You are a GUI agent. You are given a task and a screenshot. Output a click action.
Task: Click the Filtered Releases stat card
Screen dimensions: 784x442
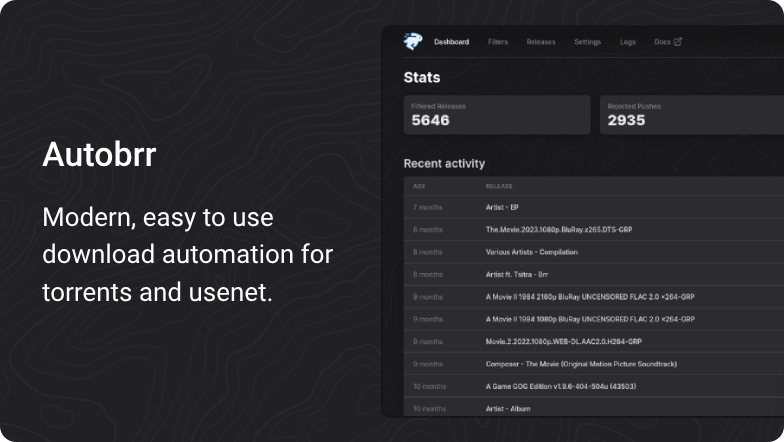(496, 115)
